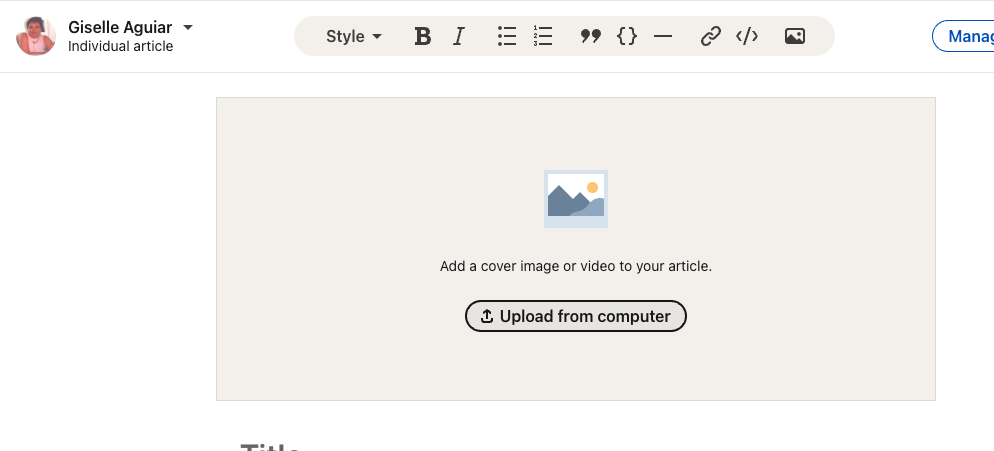Insert a code block with curly braces icon
Screen dimensions: 994x451
627,37
